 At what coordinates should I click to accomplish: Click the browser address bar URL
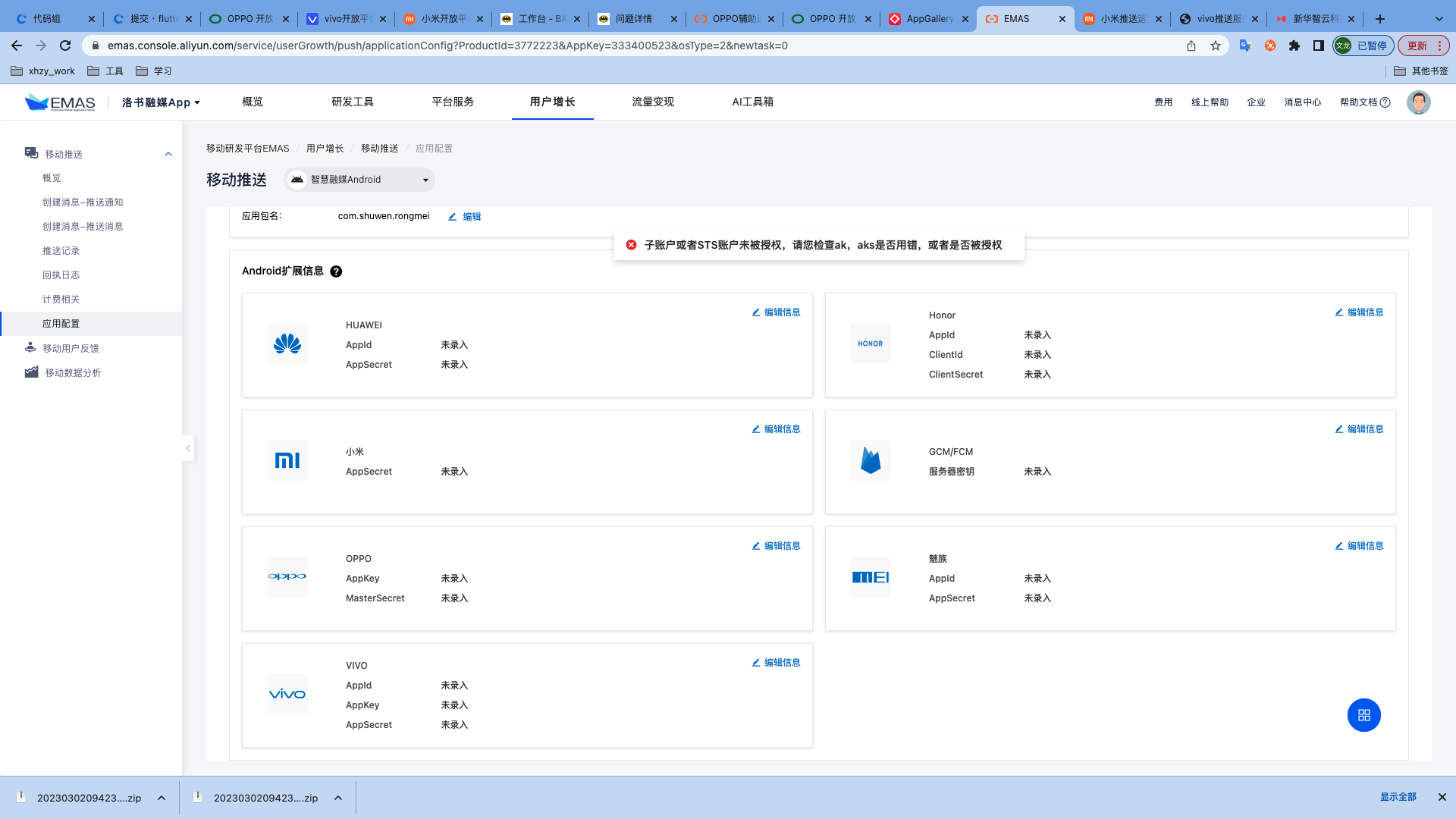click(447, 45)
